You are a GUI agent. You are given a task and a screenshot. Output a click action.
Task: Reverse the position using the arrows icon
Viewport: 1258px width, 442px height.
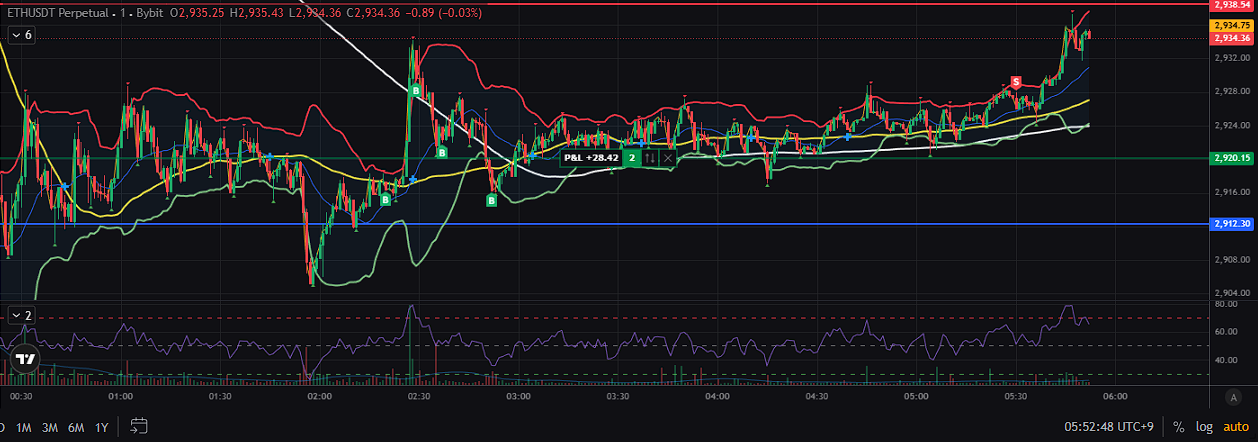click(x=650, y=158)
